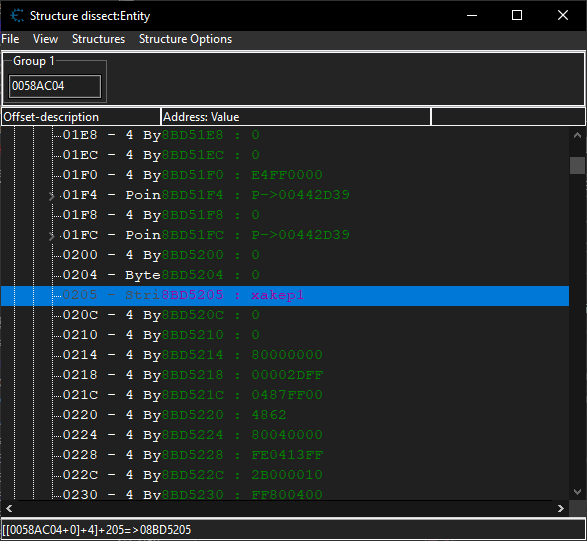Viewport: 587px width, 541px height.
Task: Click the scroll down arrow
Action: 577,492
